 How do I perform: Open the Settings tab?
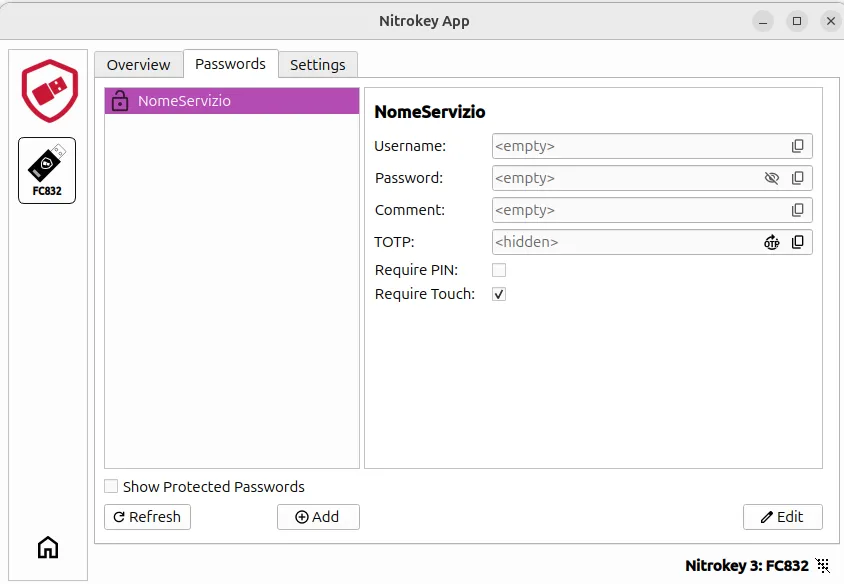coord(317,65)
